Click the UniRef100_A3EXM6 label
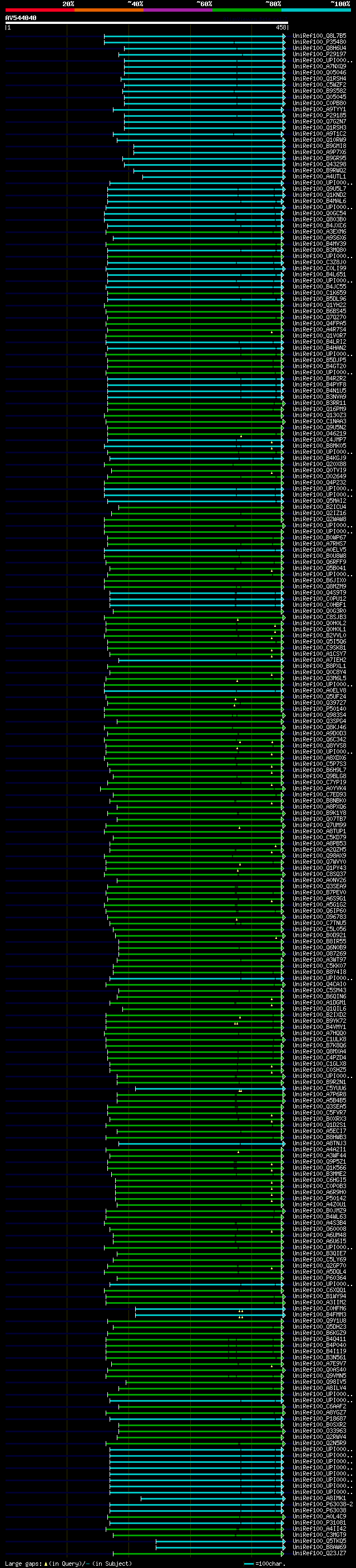The image size is (356, 1568). coord(319,232)
